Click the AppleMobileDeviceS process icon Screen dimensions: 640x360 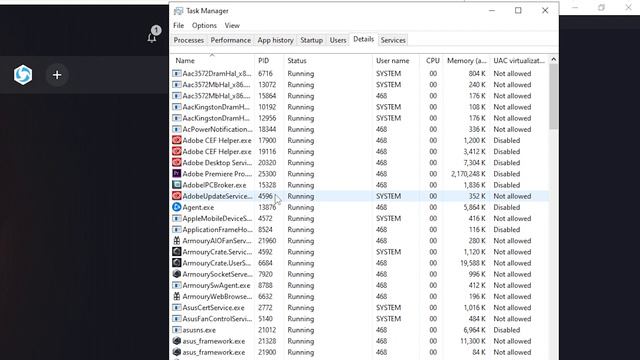point(176,218)
